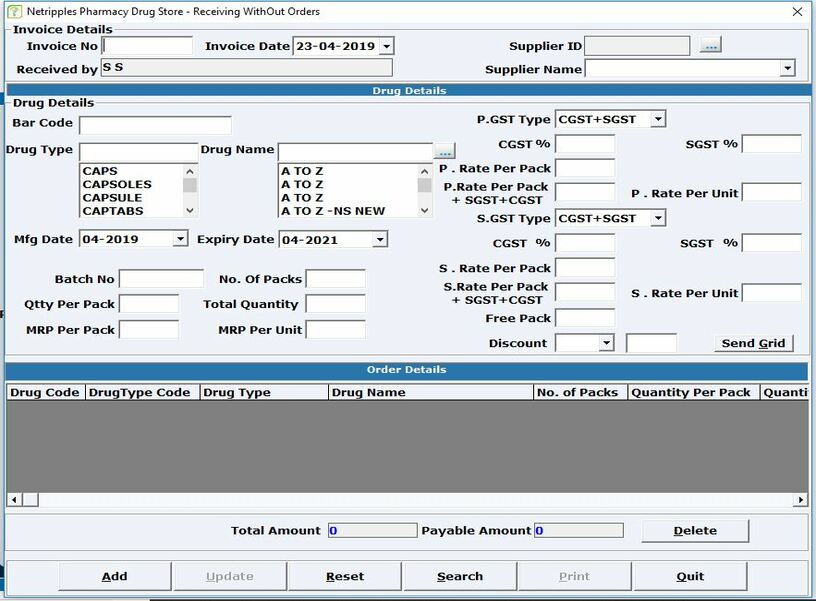Focus the MRP Per Unit field
Screen dimensions: 816x601
[x=335, y=329]
